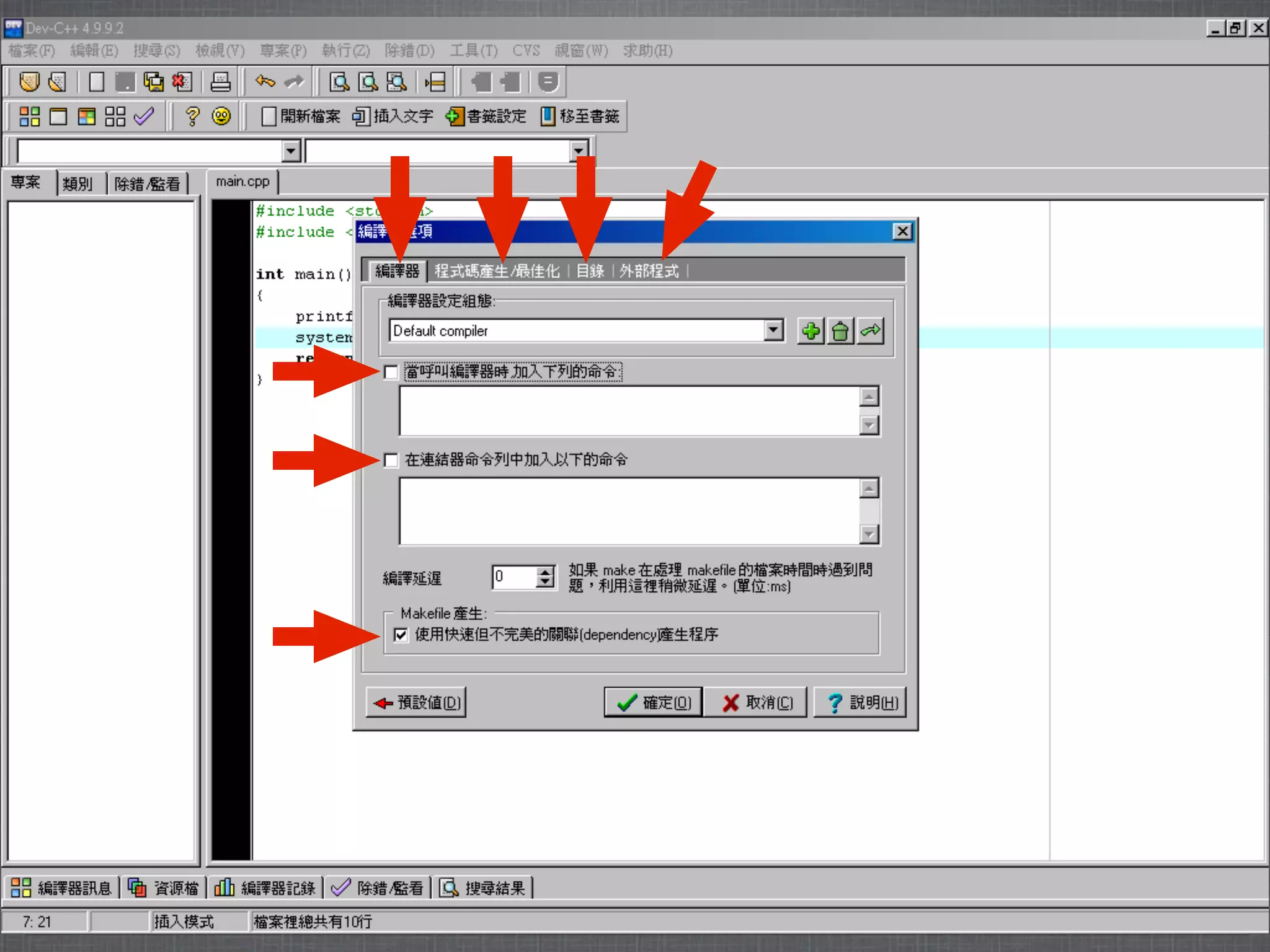Enable 當呼叫編譯器時加入下列的命令 checkbox
Viewport: 1270px width, 952px height.
point(391,372)
